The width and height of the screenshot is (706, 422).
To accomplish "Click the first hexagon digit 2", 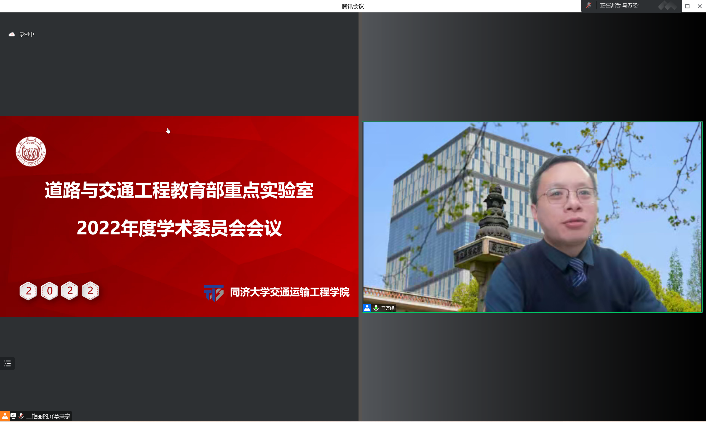I will click(x=29, y=291).
